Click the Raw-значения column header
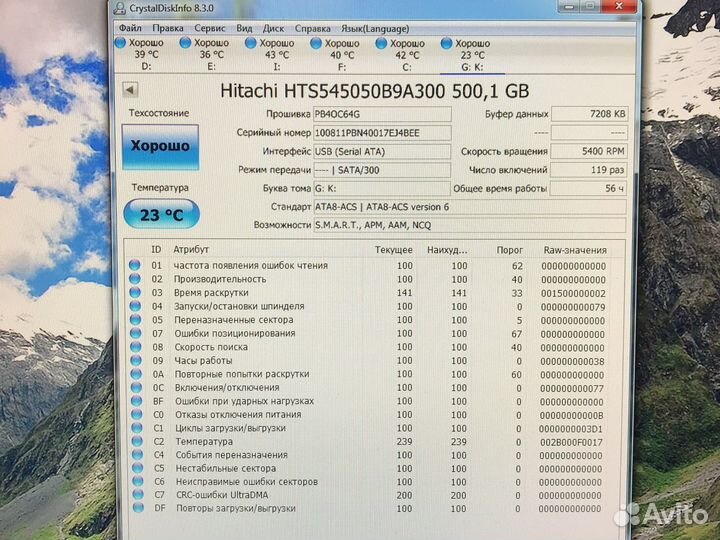Screen dimensions: 720x540 pos(575,250)
